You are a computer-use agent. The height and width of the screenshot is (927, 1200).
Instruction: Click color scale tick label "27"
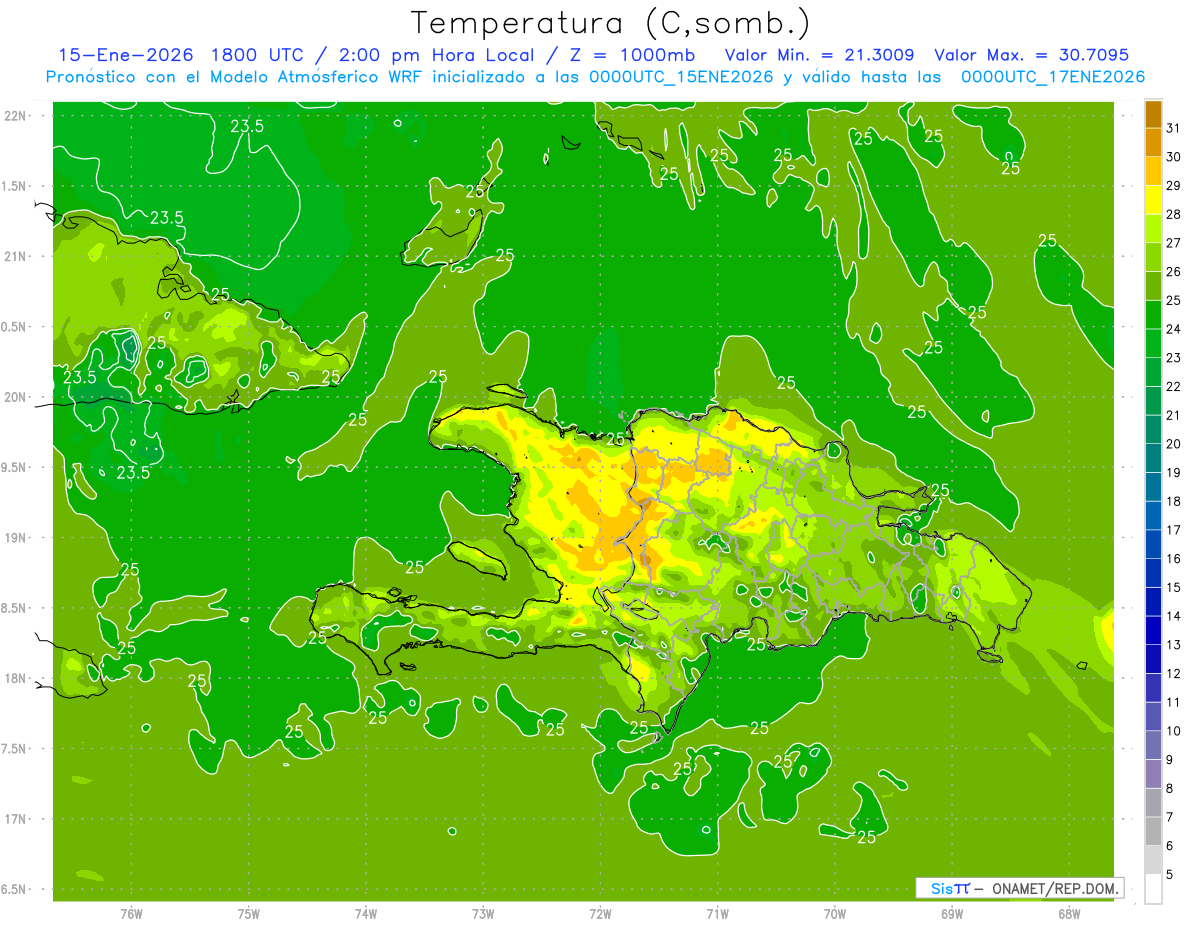coord(1174,243)
